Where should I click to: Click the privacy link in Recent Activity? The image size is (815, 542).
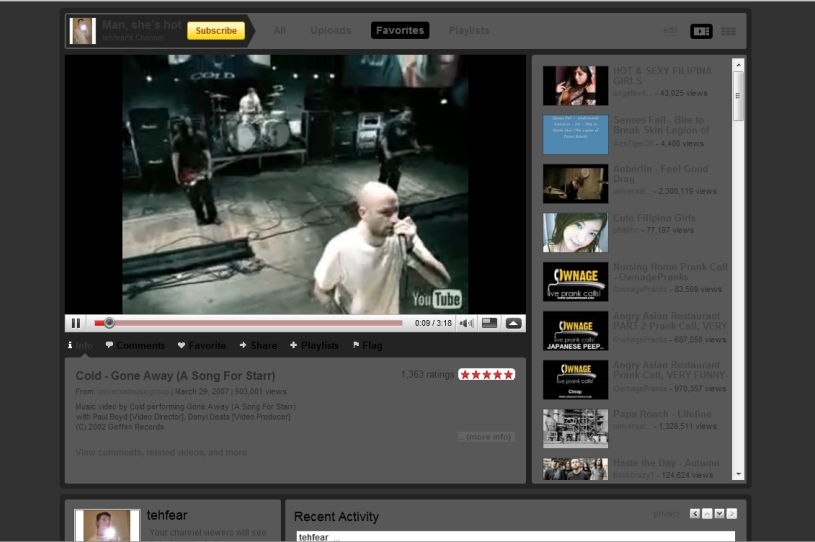coord(667,514)
